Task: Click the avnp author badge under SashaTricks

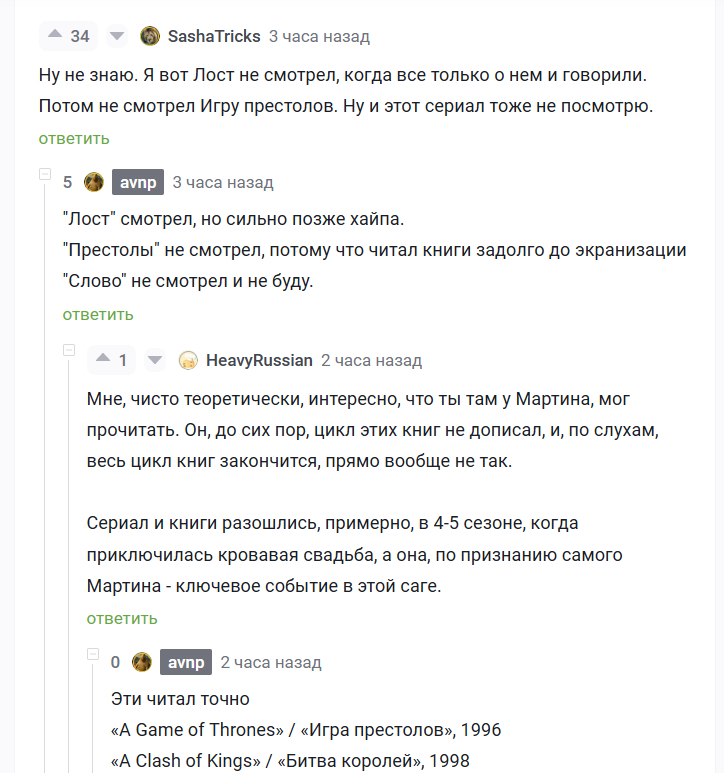Action: (x=138, y=182)
